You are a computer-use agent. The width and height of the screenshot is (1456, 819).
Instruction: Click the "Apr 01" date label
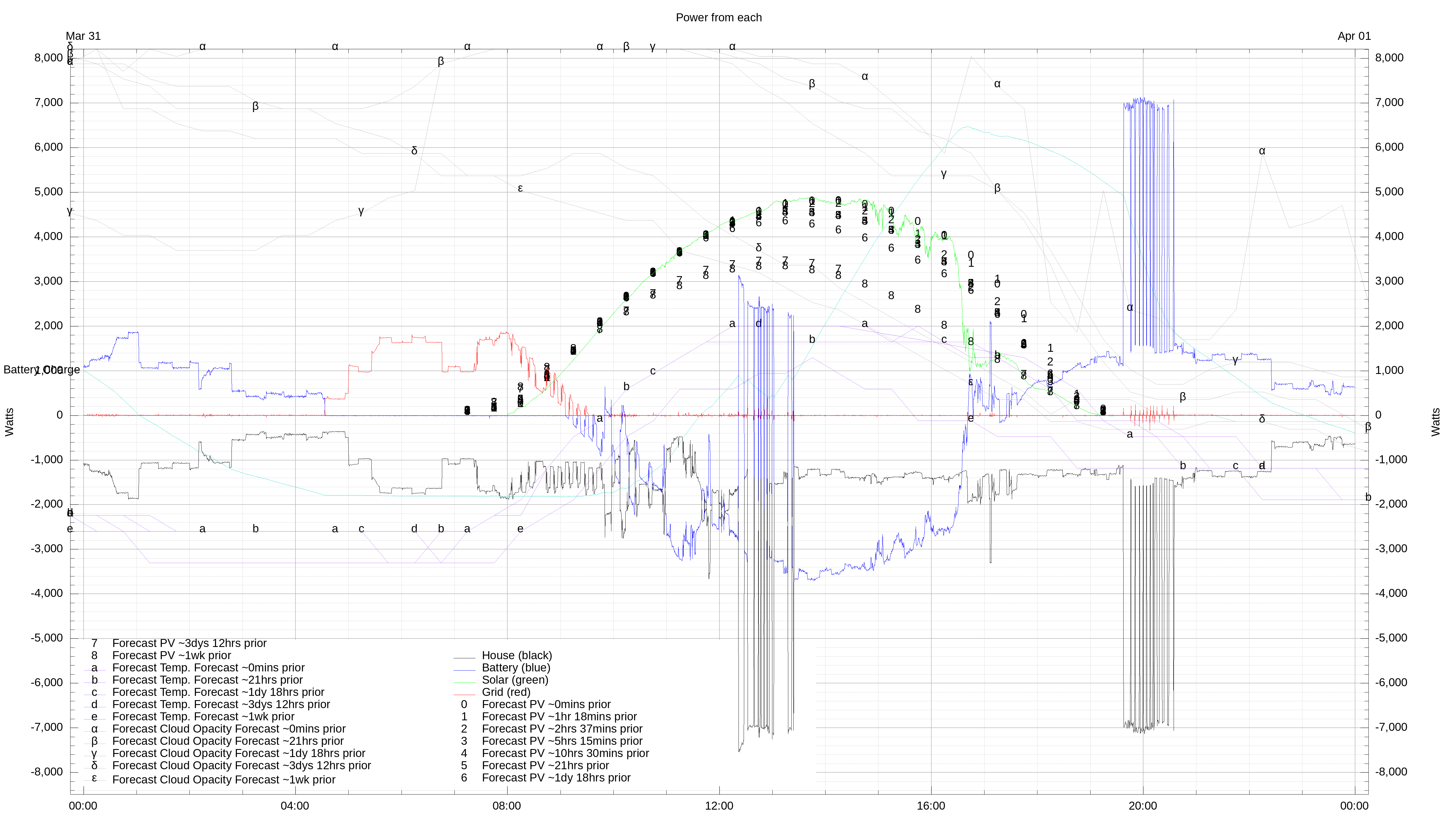coord(1354,36)
